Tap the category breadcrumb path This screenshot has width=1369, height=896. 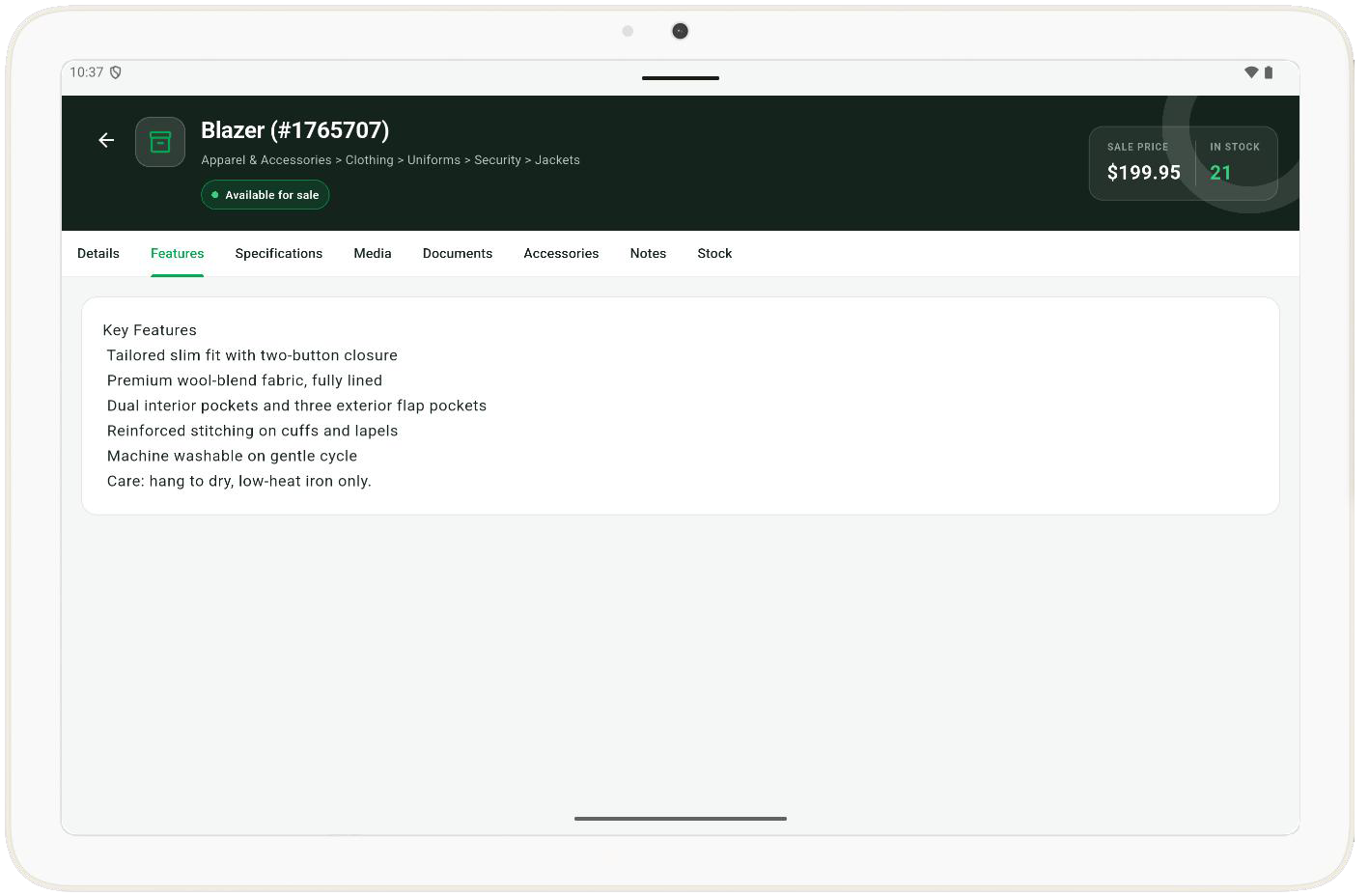391,160
